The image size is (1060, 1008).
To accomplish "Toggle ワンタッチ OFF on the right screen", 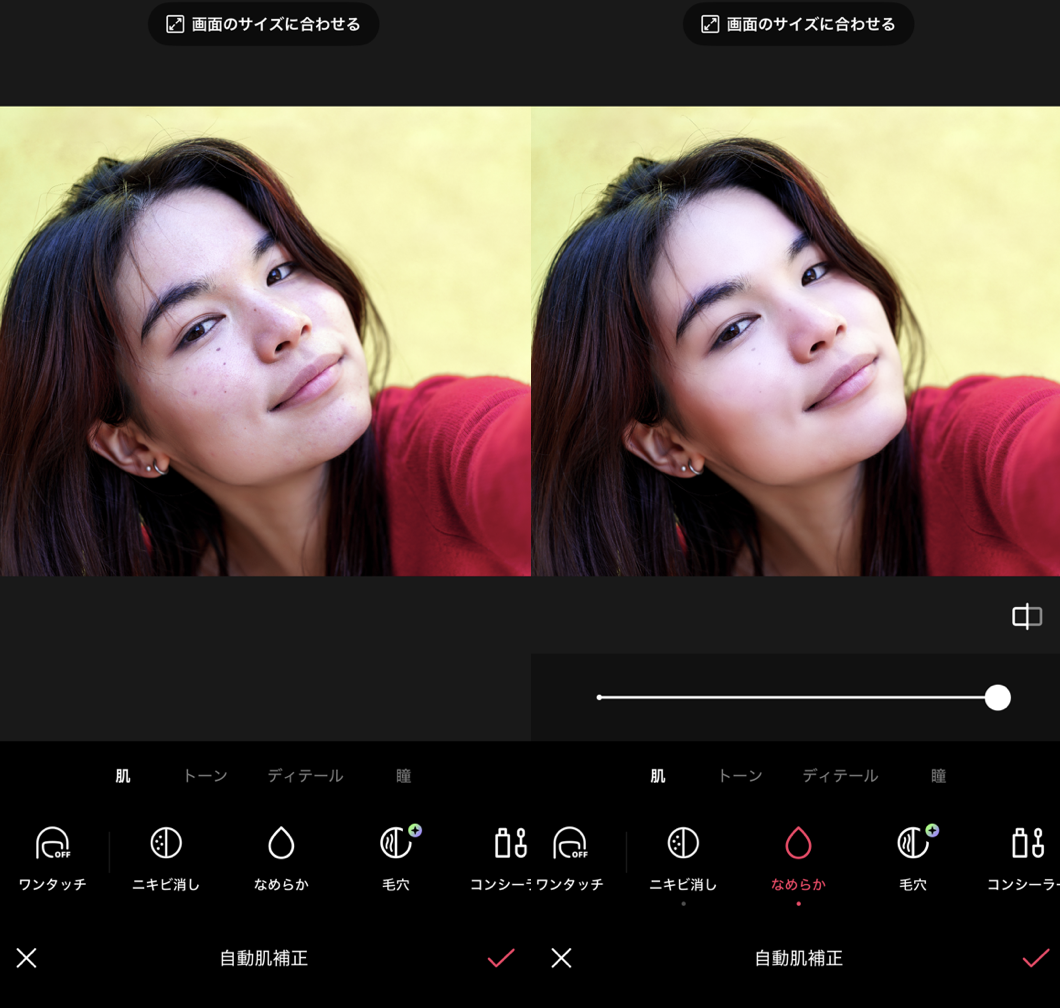I will click(570, 844).
